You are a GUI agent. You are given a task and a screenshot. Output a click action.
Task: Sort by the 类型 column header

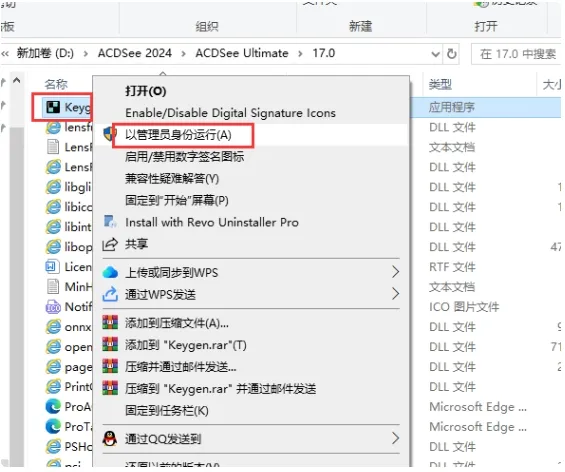tap(440, 85)
